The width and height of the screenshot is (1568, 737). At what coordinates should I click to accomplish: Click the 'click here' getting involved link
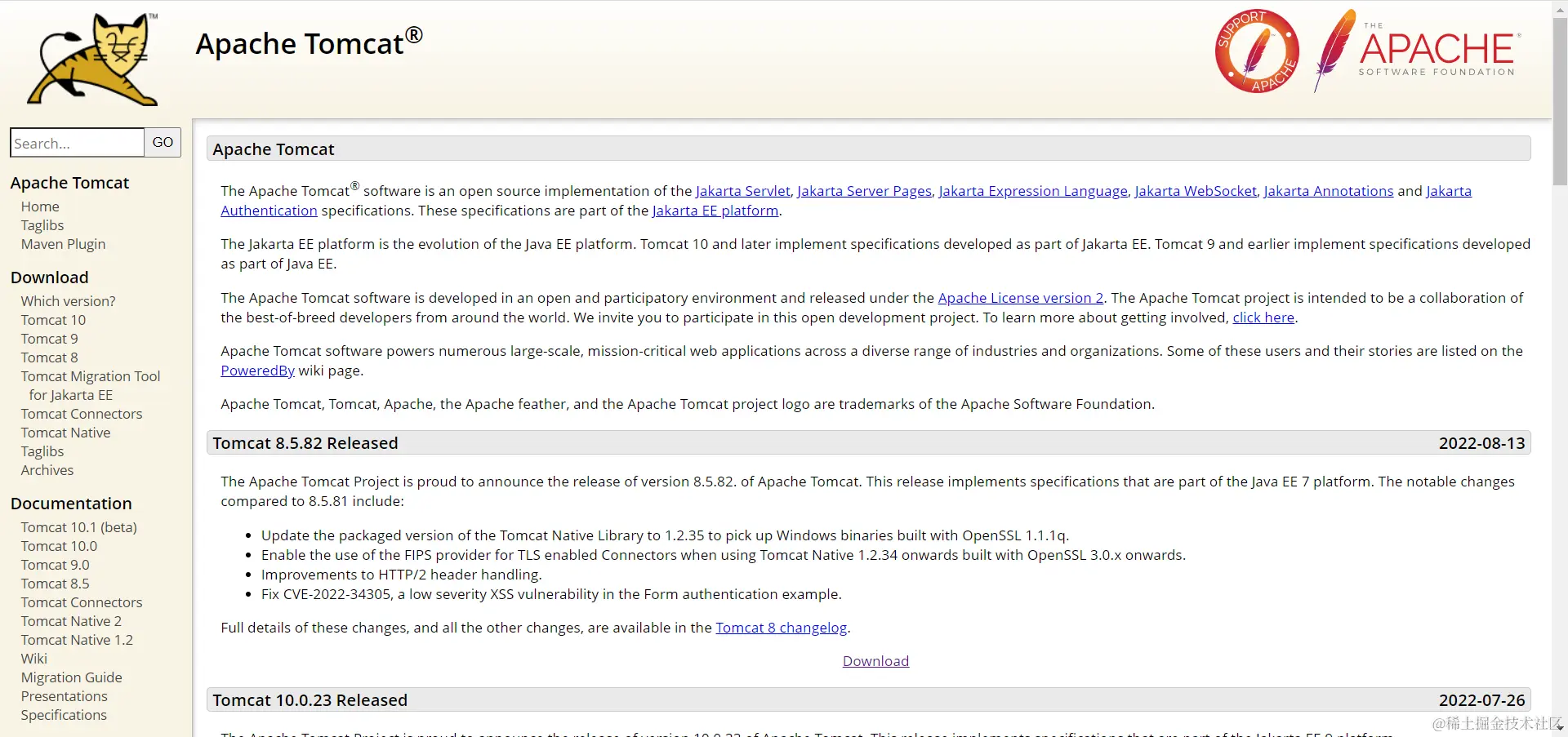pyautogui.click(x=1263, y=317)
